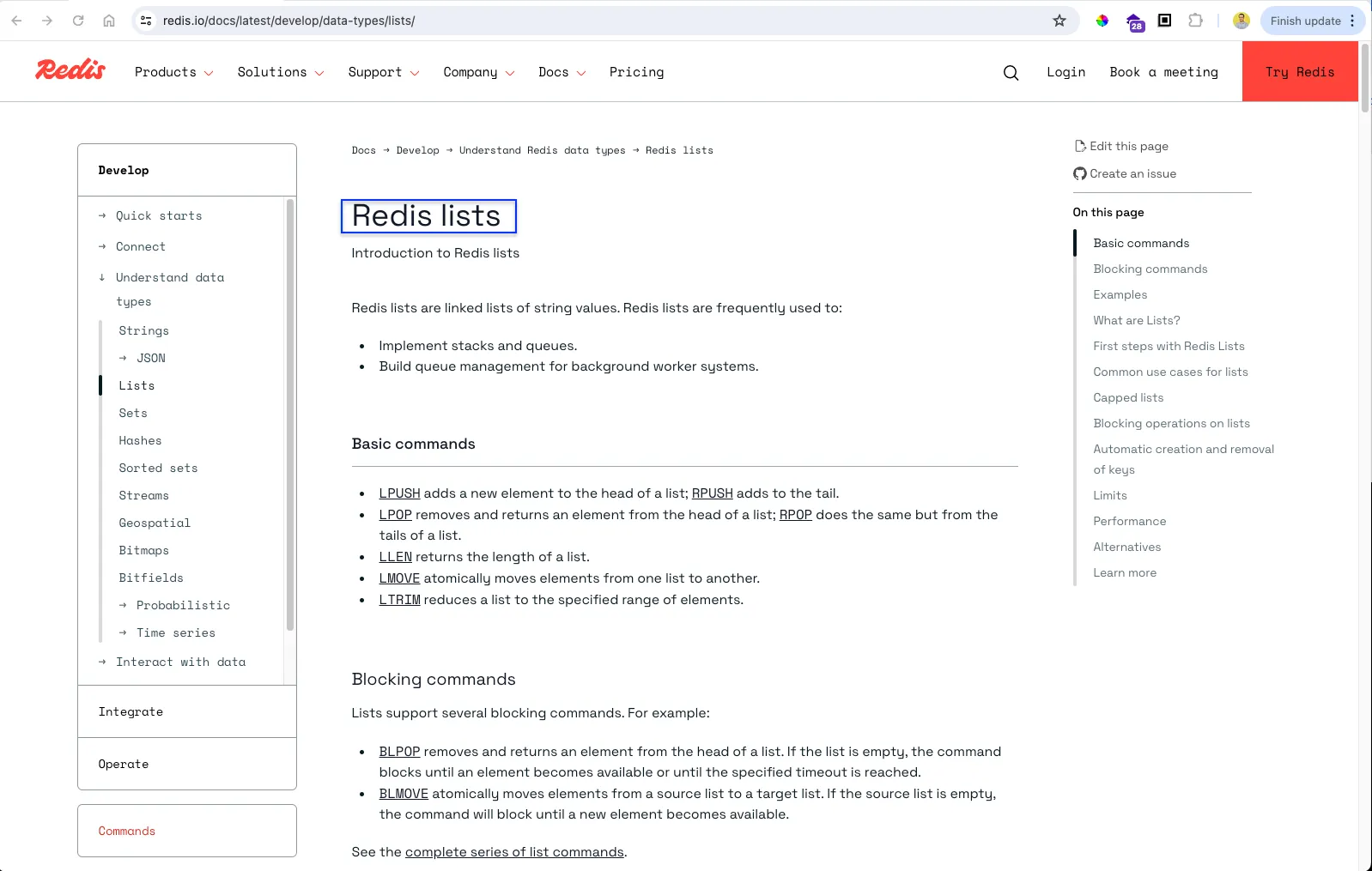This screenshot has width=1372, height=871.
Task: Select Sorted sets in sidebar
Action: click(158, 468)
